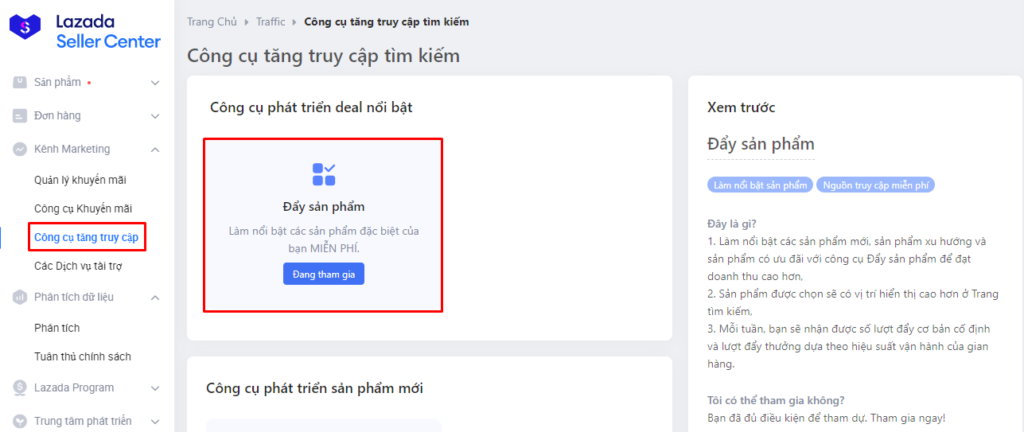The height and width of the screenshot is (432, 1024).
Task: Open Quản lý khuyến mãi menu item
Action: click(80, 180)
